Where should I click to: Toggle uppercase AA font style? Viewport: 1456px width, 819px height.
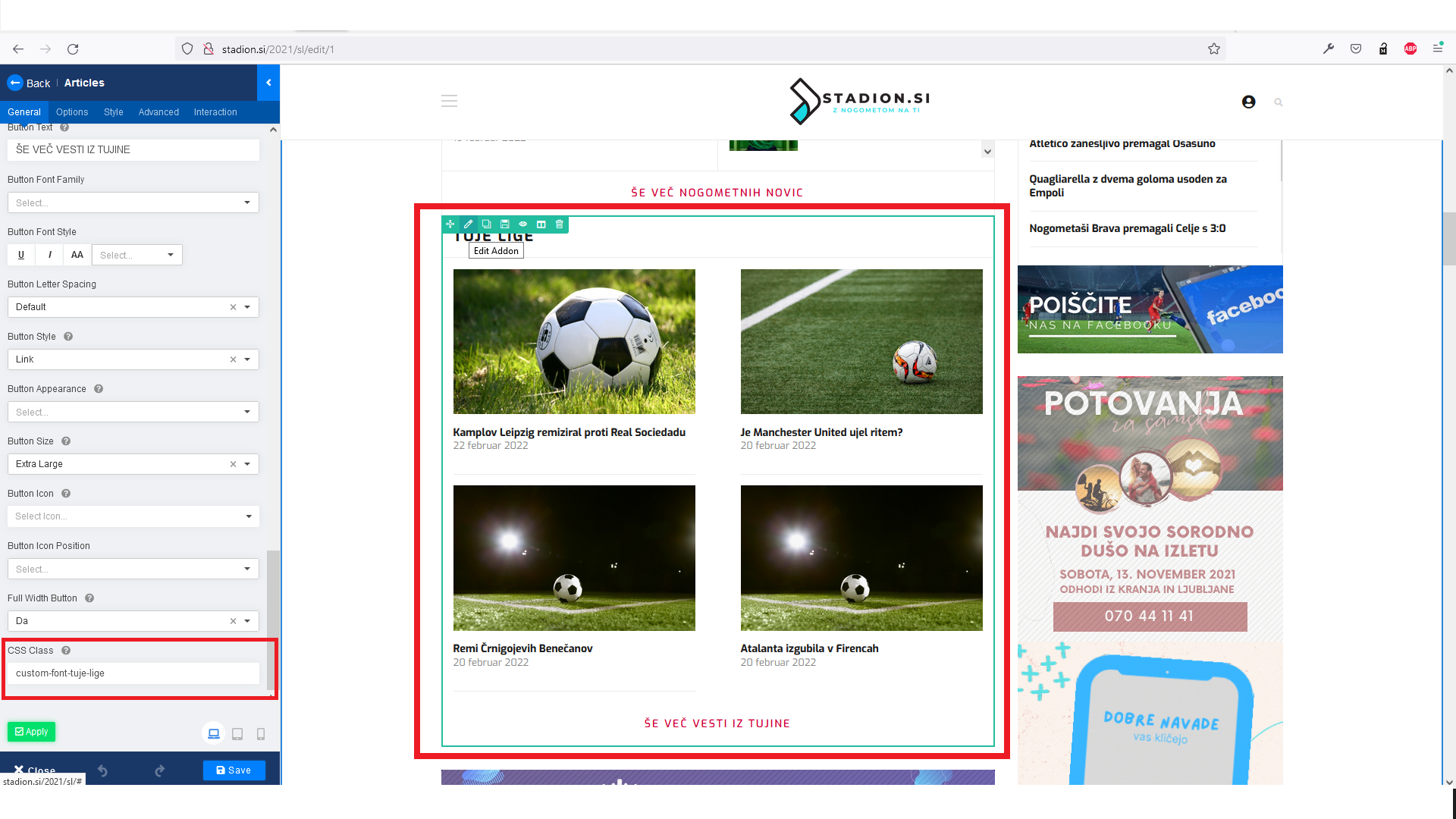coord(77,255)
